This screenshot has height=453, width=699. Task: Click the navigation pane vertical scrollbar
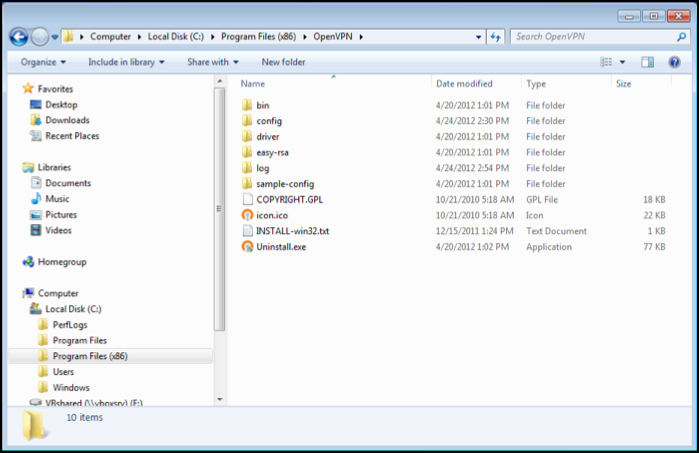(218, 210)
